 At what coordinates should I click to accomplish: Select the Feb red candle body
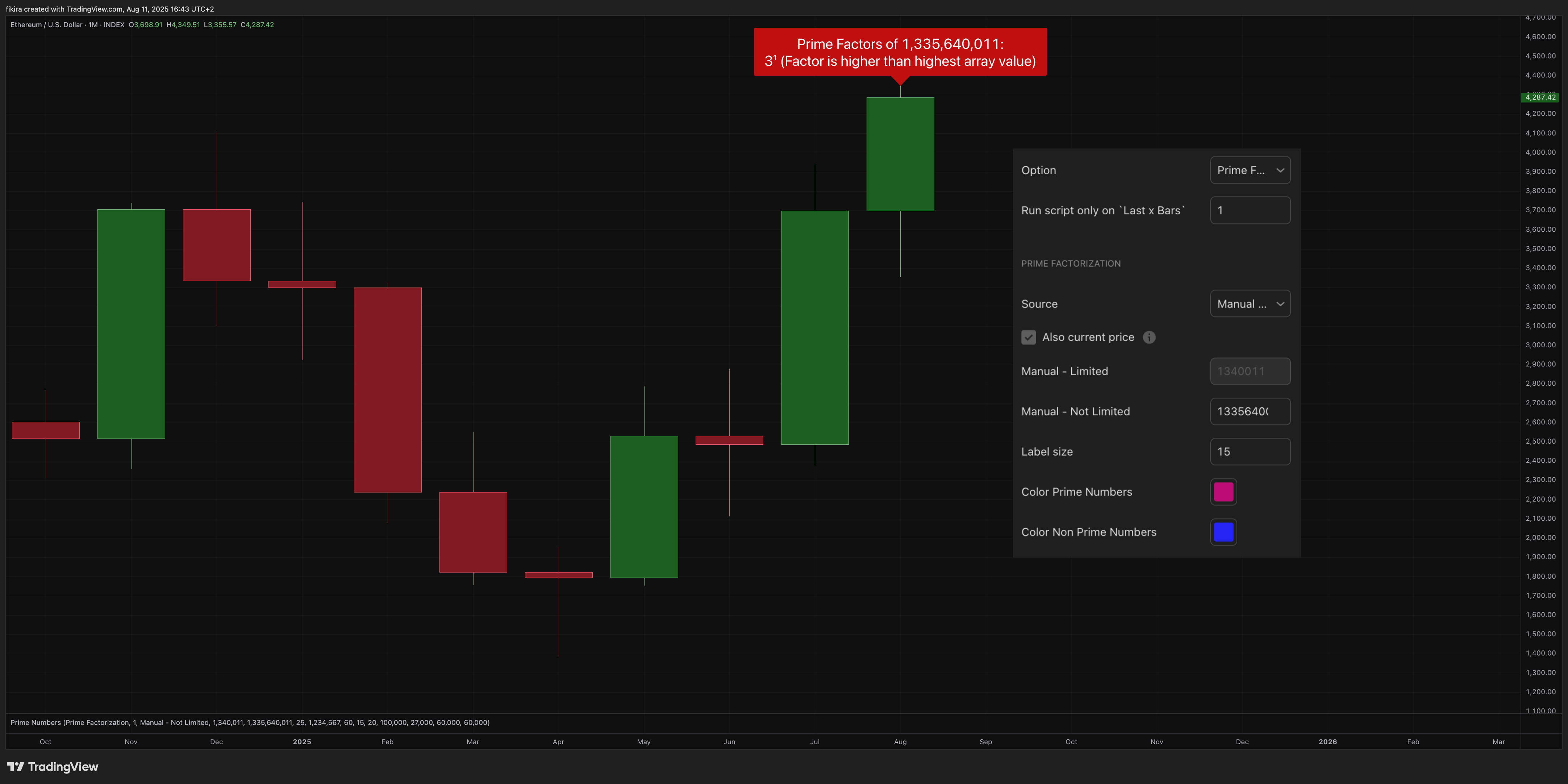[x=388, y=390]
